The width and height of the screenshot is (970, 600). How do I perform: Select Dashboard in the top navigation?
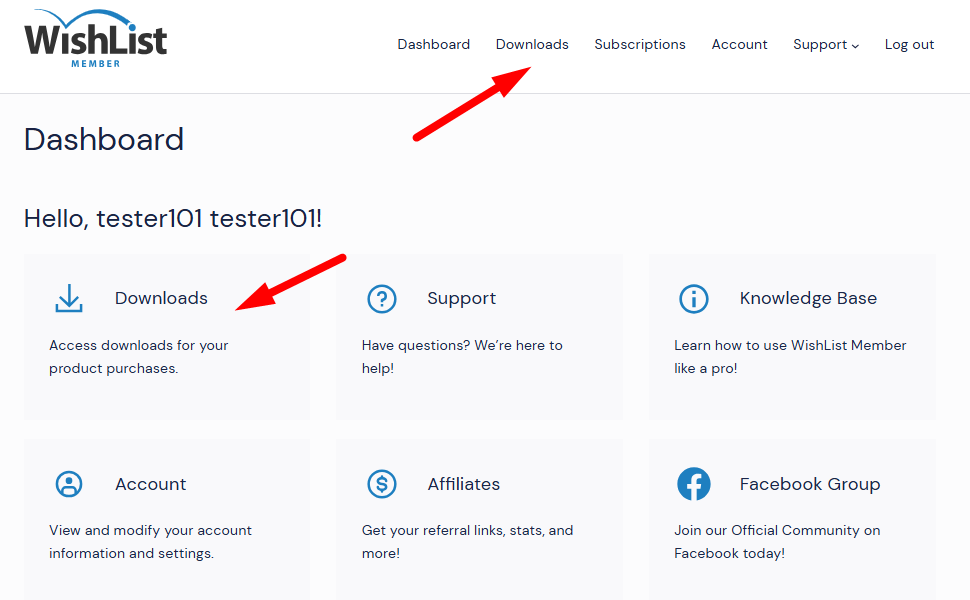433,44
